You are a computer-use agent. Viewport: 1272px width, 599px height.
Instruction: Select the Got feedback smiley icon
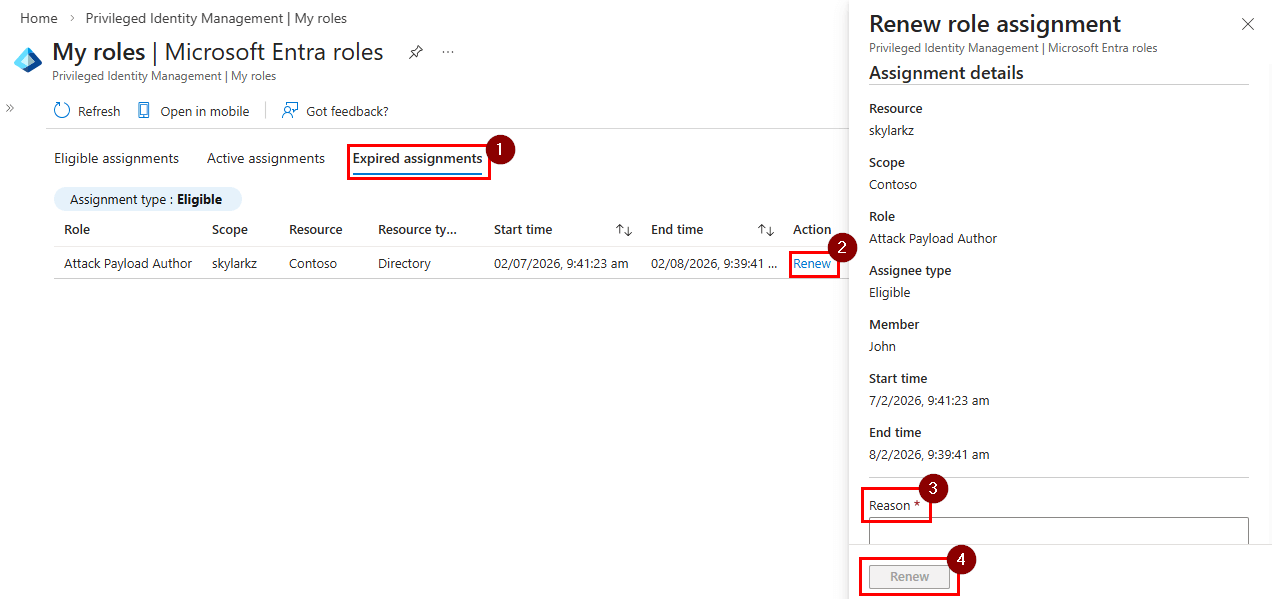coord(290,110)
